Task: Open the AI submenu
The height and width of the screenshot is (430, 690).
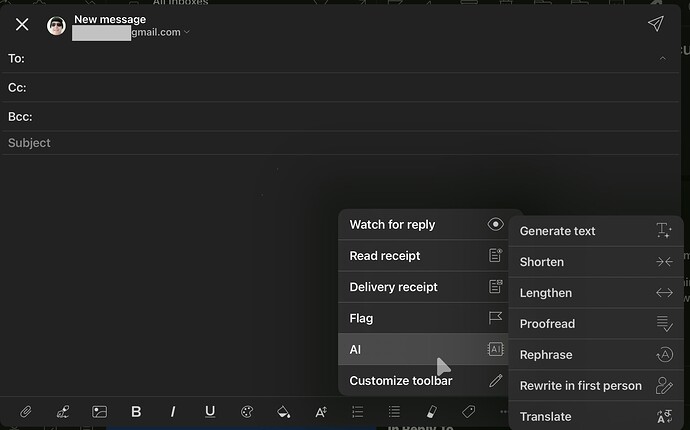Action: [423, 349]
